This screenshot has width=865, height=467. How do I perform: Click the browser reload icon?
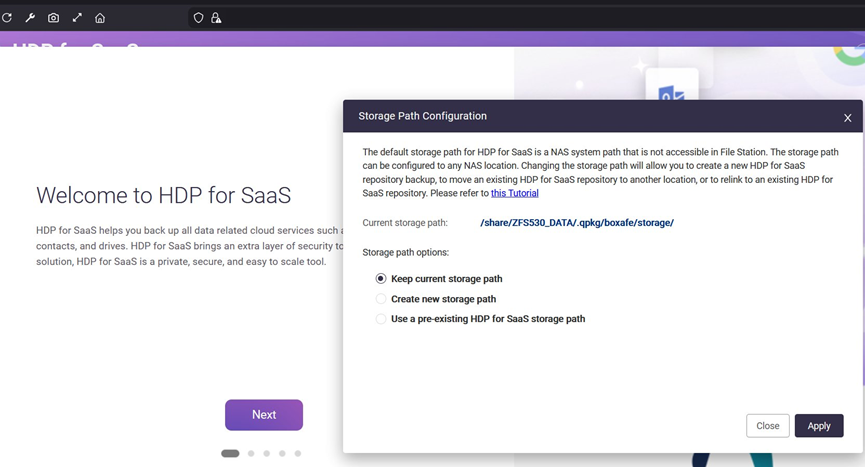7,18
